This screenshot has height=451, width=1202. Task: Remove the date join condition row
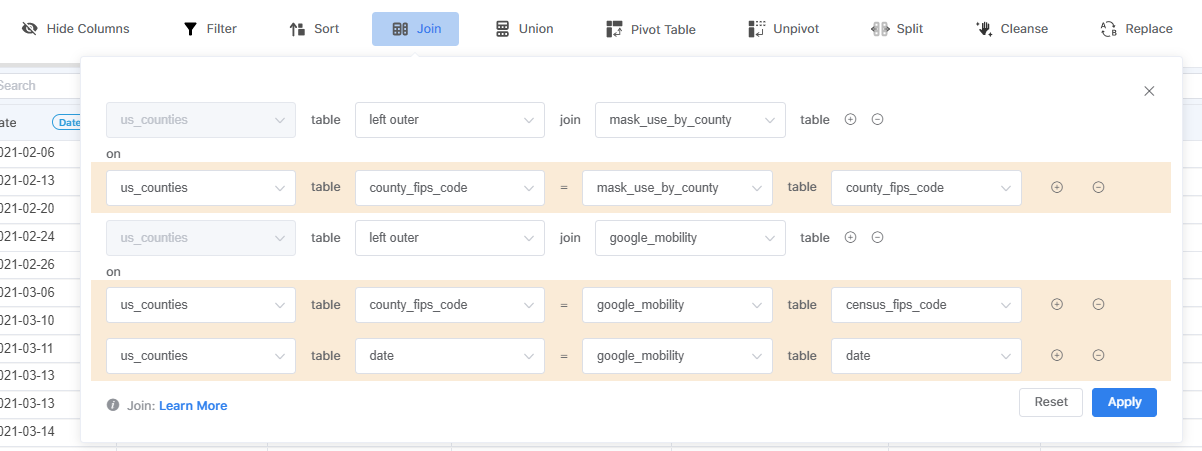click(x=1098, y=355)
